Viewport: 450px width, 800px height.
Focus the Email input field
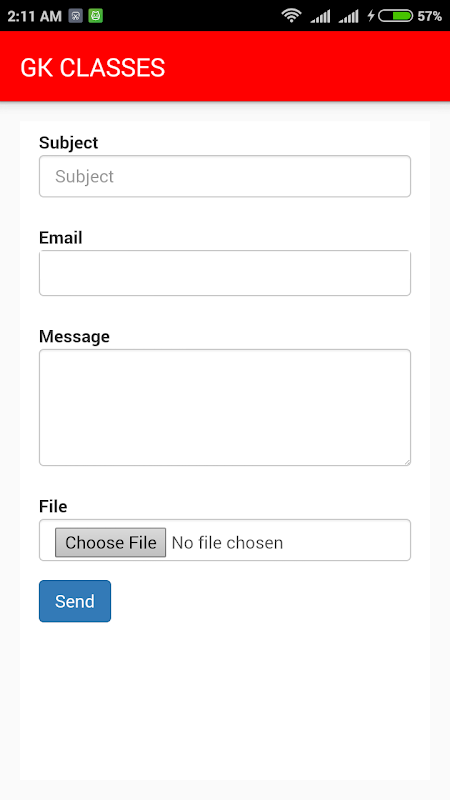(225, 273)
